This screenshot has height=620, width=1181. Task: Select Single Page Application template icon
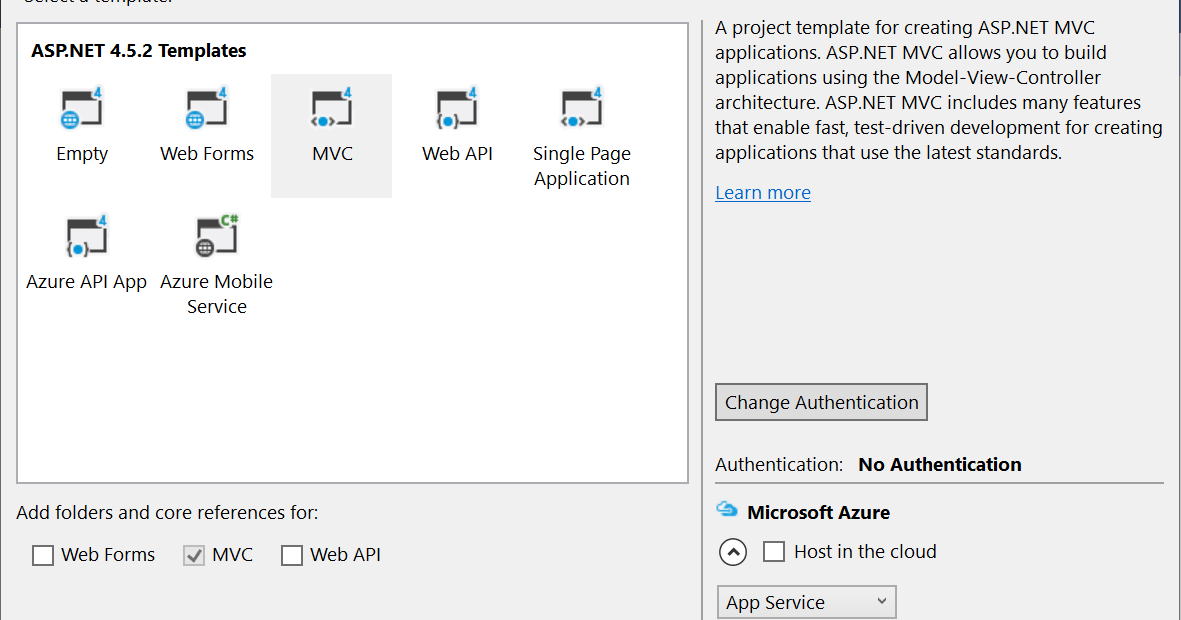pos(582,109)
